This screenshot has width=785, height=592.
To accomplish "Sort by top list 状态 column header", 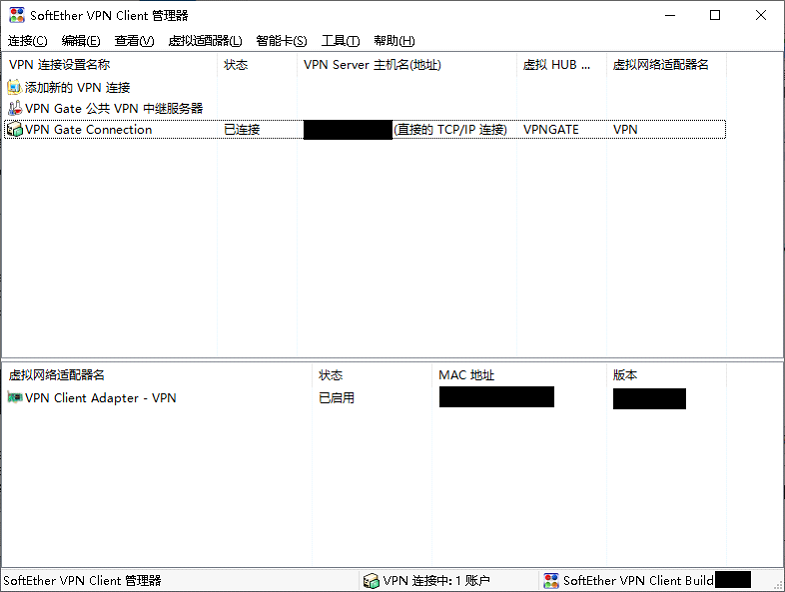I will point(257,65).
